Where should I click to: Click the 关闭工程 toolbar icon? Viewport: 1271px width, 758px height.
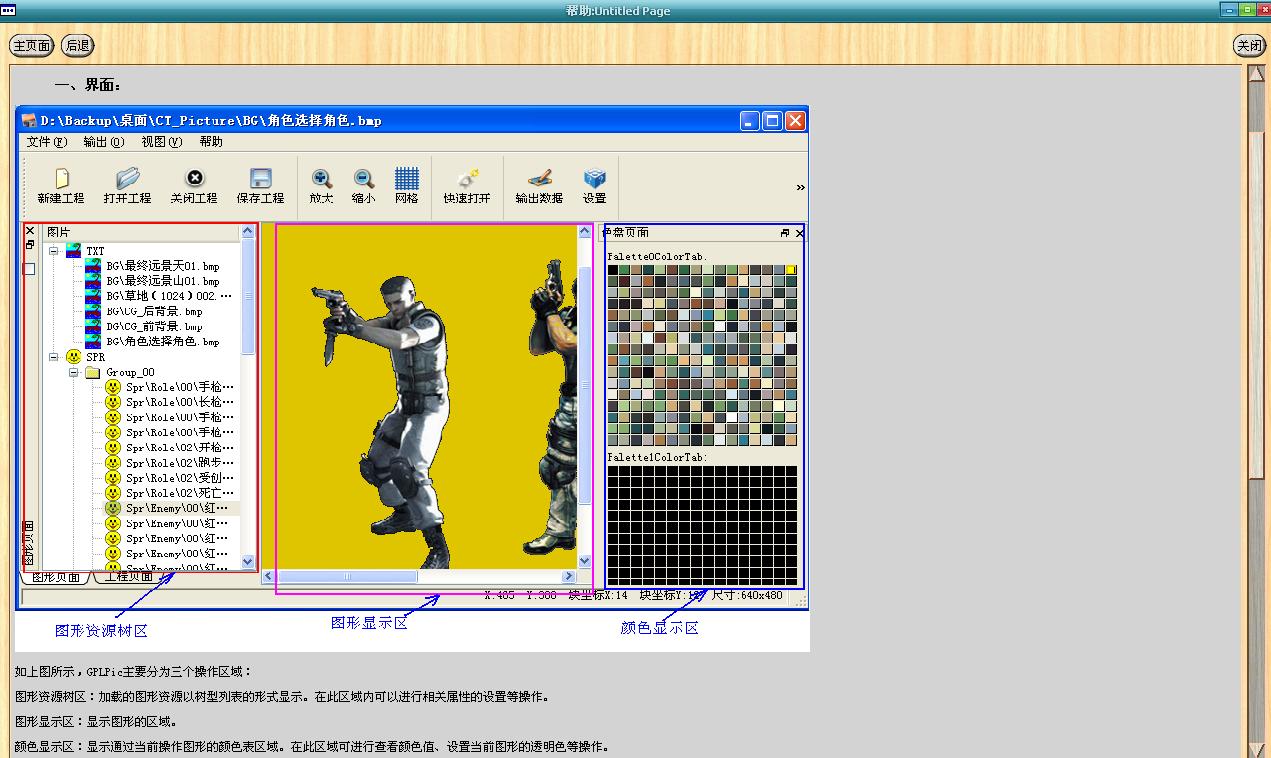tap(195, 178)
